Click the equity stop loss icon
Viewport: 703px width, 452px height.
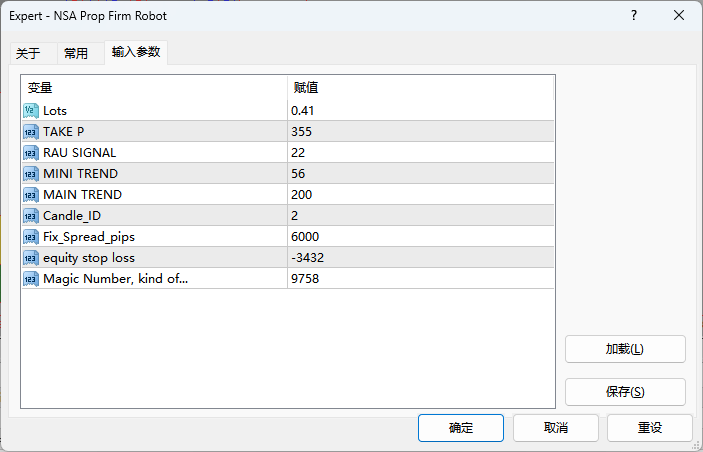(30, 257)
